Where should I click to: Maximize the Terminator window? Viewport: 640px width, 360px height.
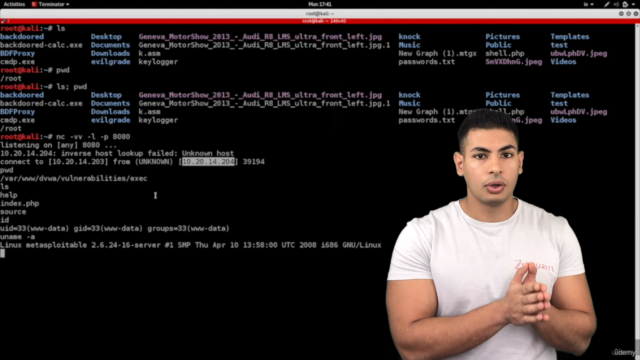click(x=629, y=13)
